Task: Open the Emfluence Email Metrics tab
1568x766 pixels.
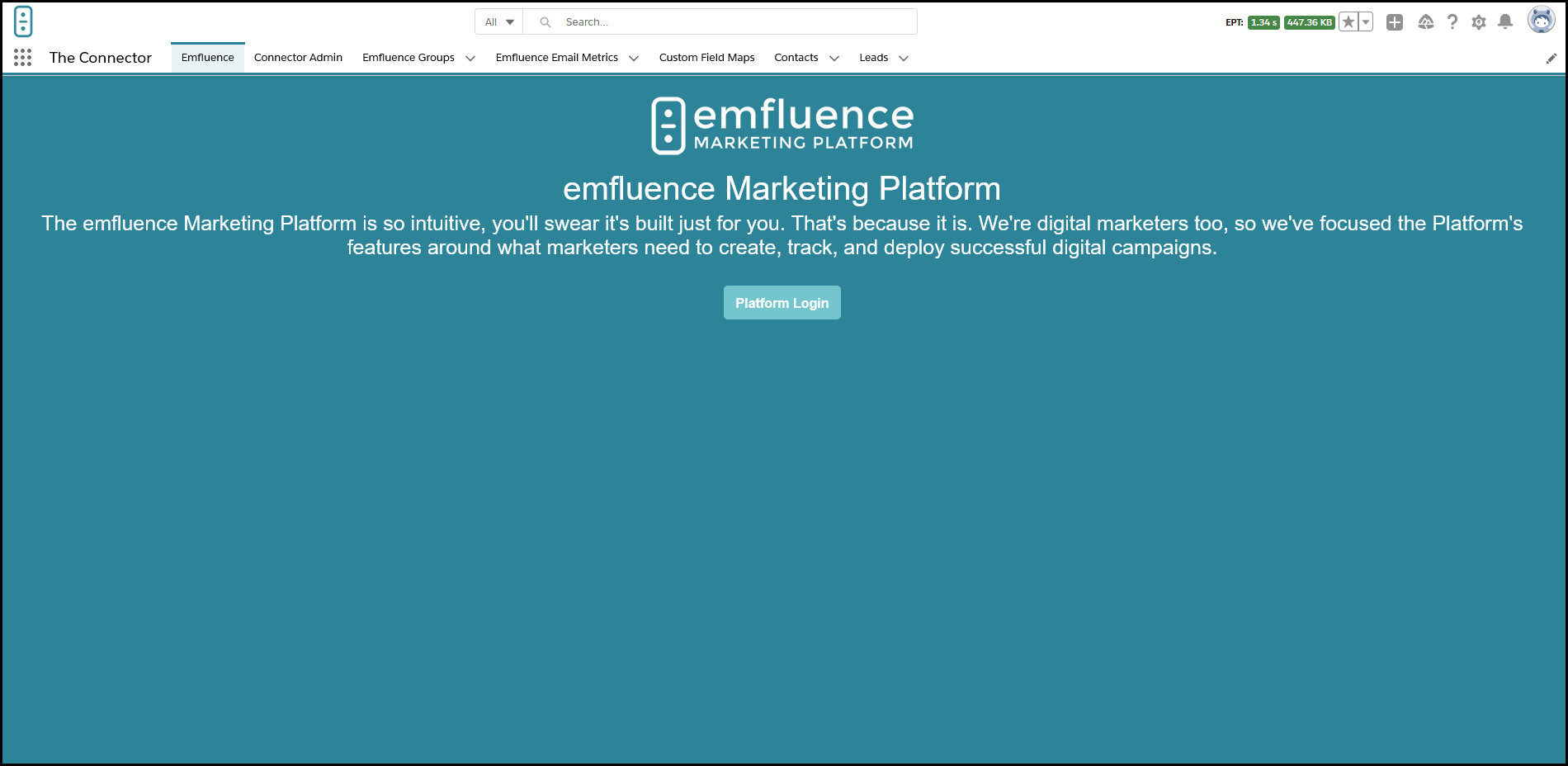Action: [557, 58]
